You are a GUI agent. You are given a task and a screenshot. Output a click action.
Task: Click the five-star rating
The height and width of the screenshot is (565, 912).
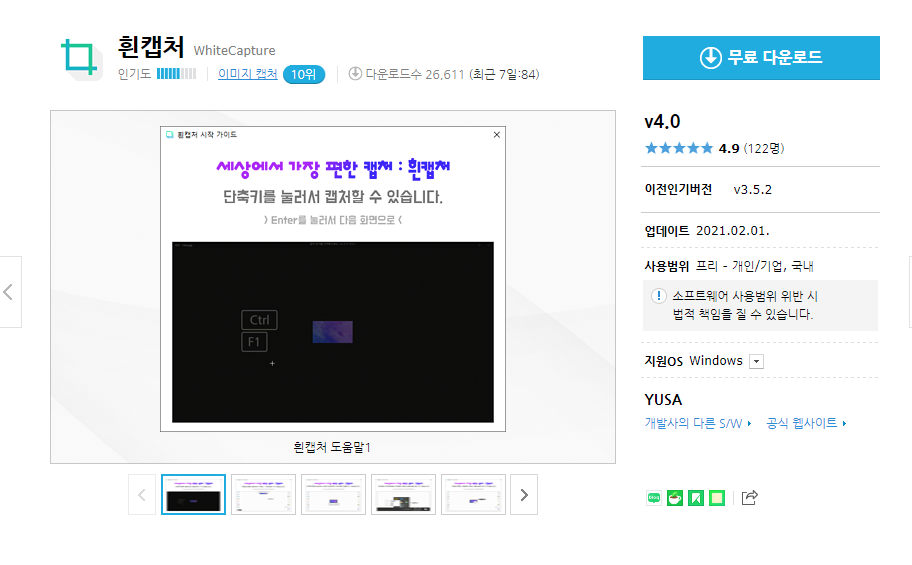(x=679, y=148)
